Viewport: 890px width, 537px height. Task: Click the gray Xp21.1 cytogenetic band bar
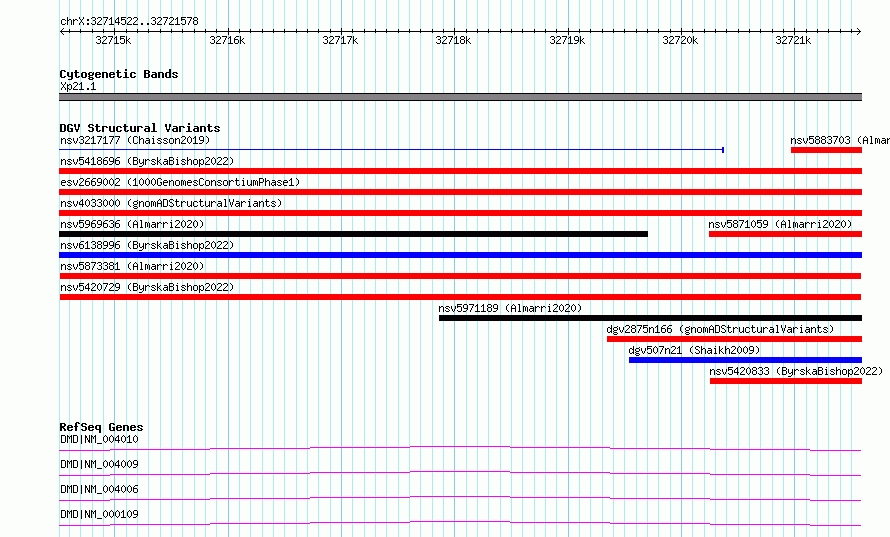[x=461, y=97]
